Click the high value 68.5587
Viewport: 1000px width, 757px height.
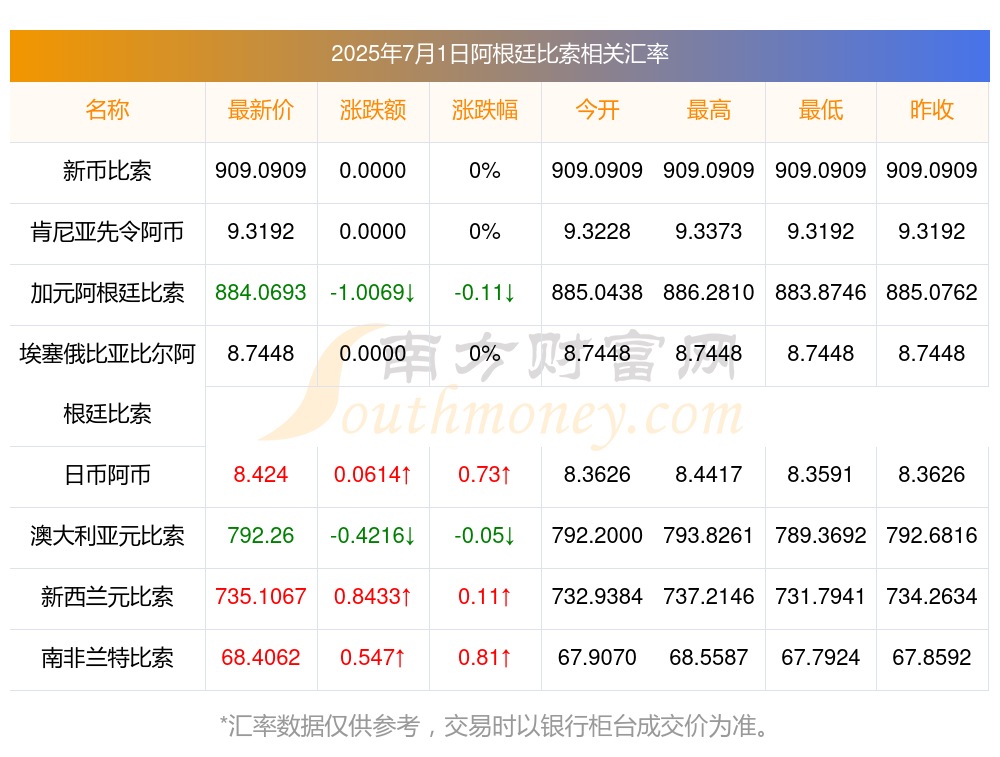(709, 658)
